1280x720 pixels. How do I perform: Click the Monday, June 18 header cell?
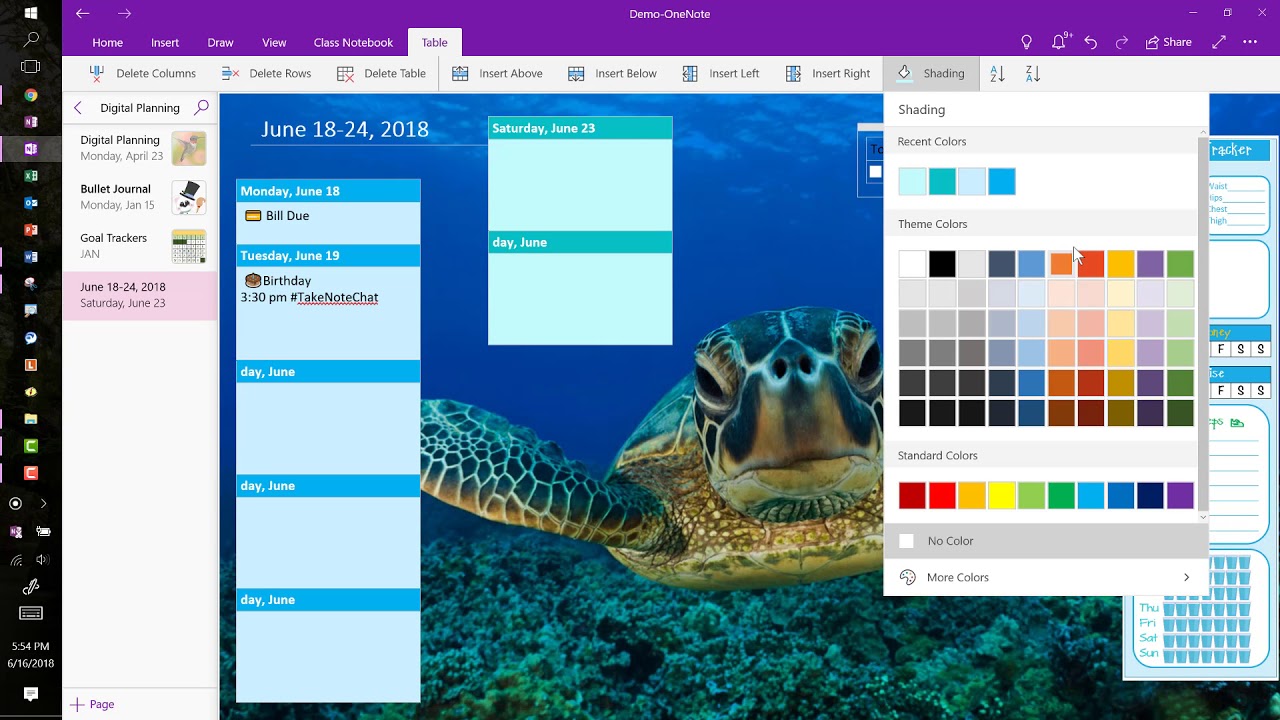328,191
